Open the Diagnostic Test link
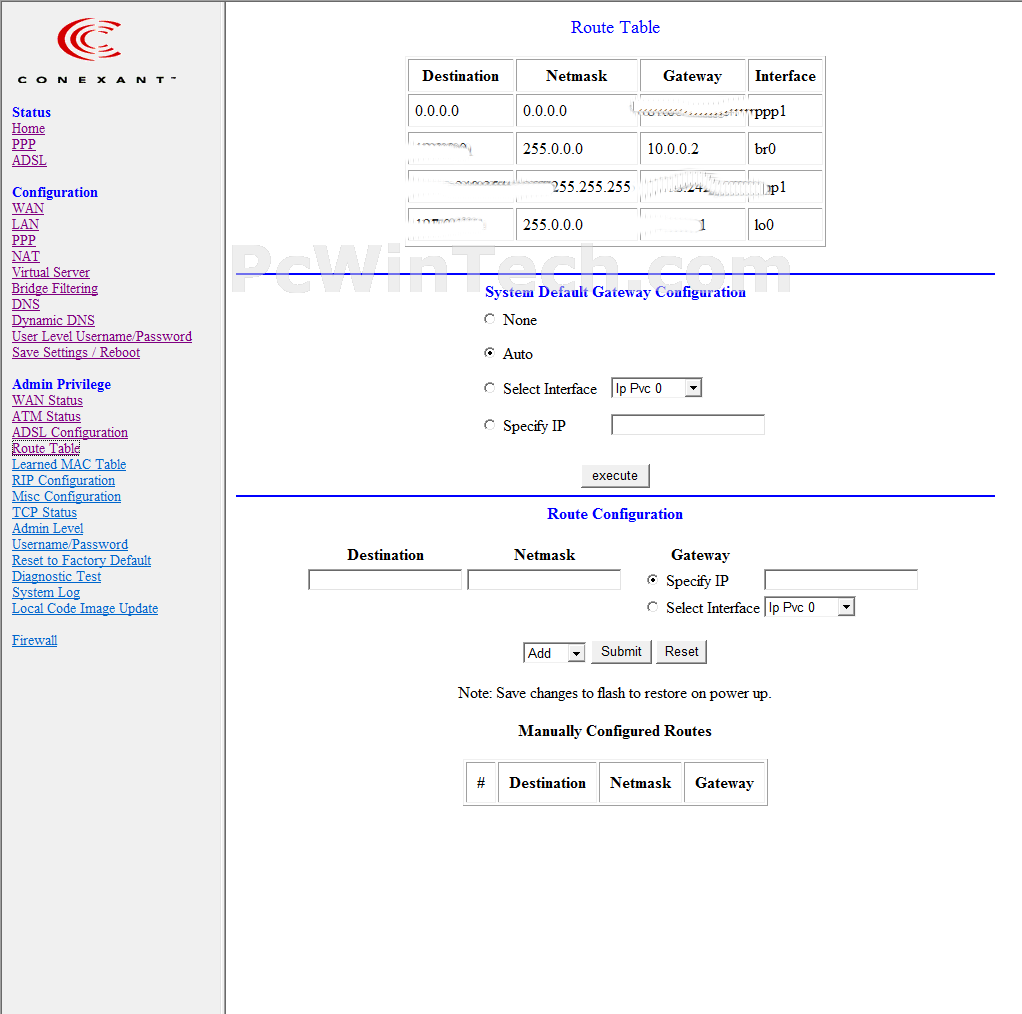 click(56, 576)
